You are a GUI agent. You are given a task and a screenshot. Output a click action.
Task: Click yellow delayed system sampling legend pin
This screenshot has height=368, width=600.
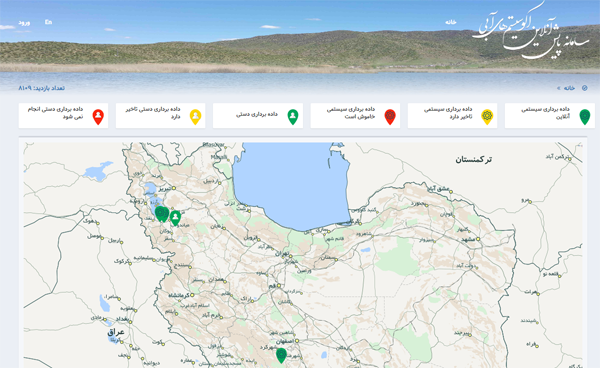pos(487,116)
